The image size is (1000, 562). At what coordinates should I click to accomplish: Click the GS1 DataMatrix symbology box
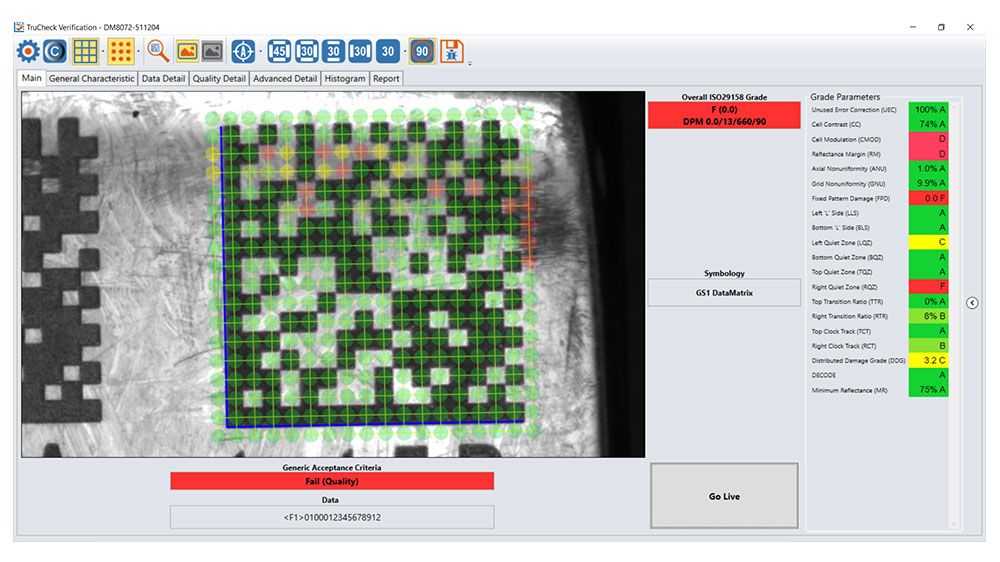click(724, 292)
